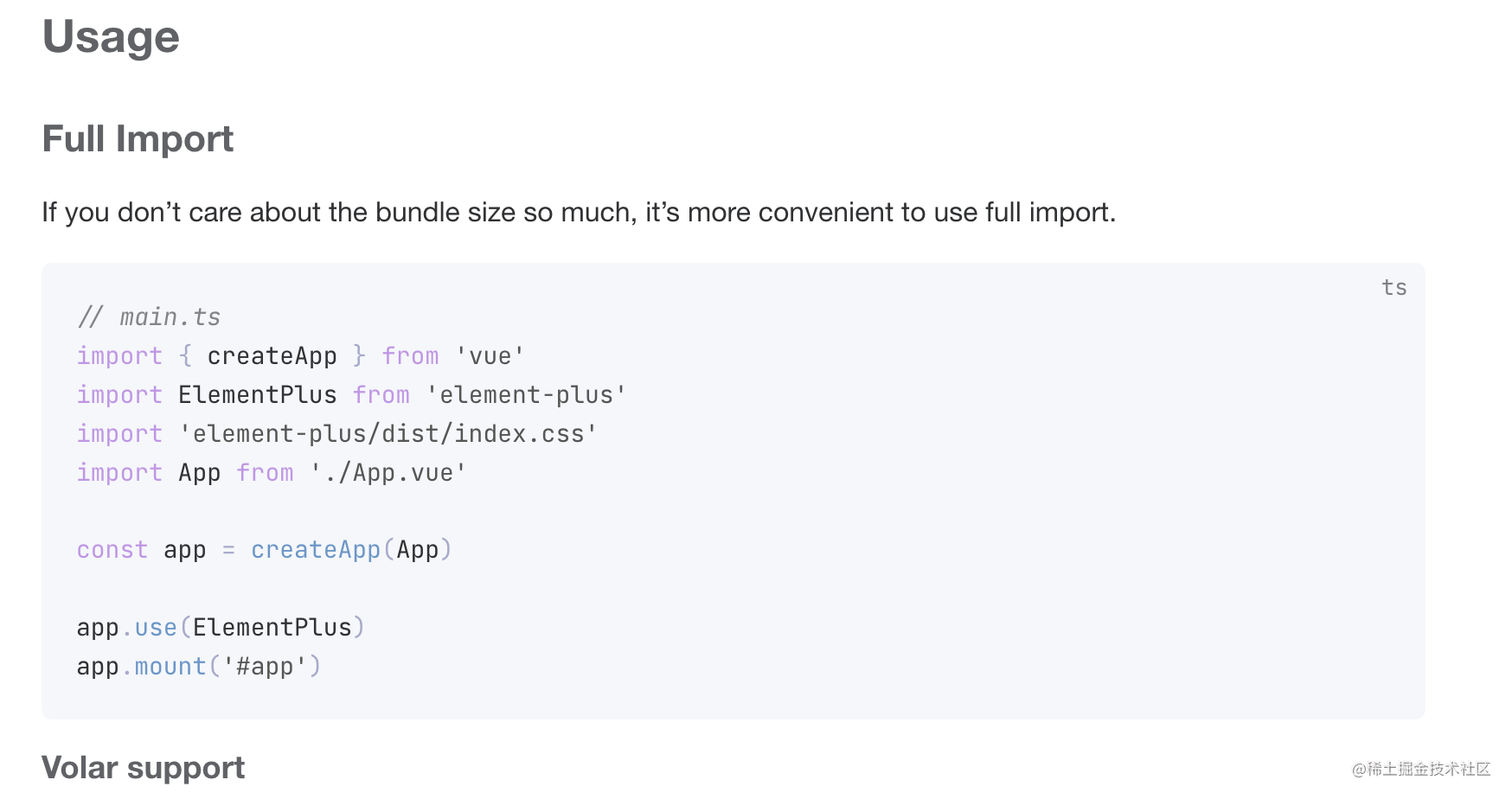Click the "app.mount('#app')" code line
1512x799 pixels.
(199, 667)
